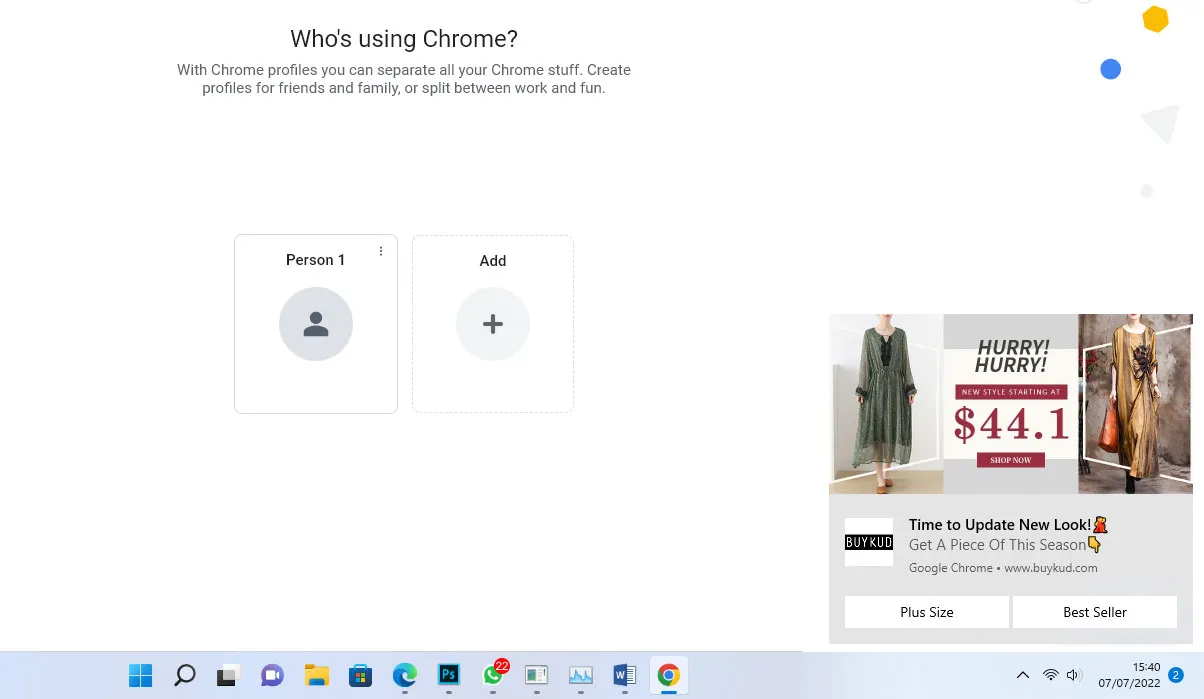
Task: Switch to Microsoft Word in taskbar
Action: (x=624, y=675)
